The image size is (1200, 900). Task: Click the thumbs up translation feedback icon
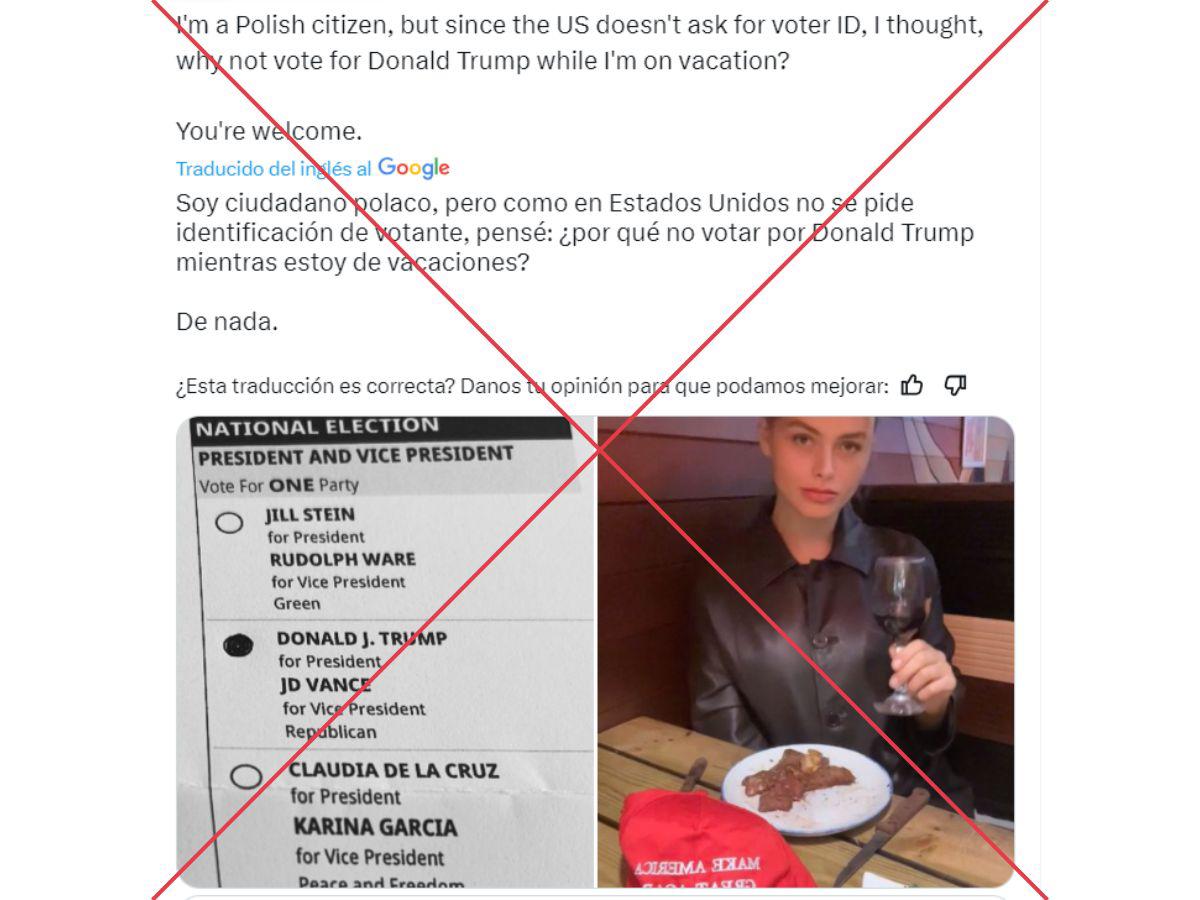coord(911,385)
